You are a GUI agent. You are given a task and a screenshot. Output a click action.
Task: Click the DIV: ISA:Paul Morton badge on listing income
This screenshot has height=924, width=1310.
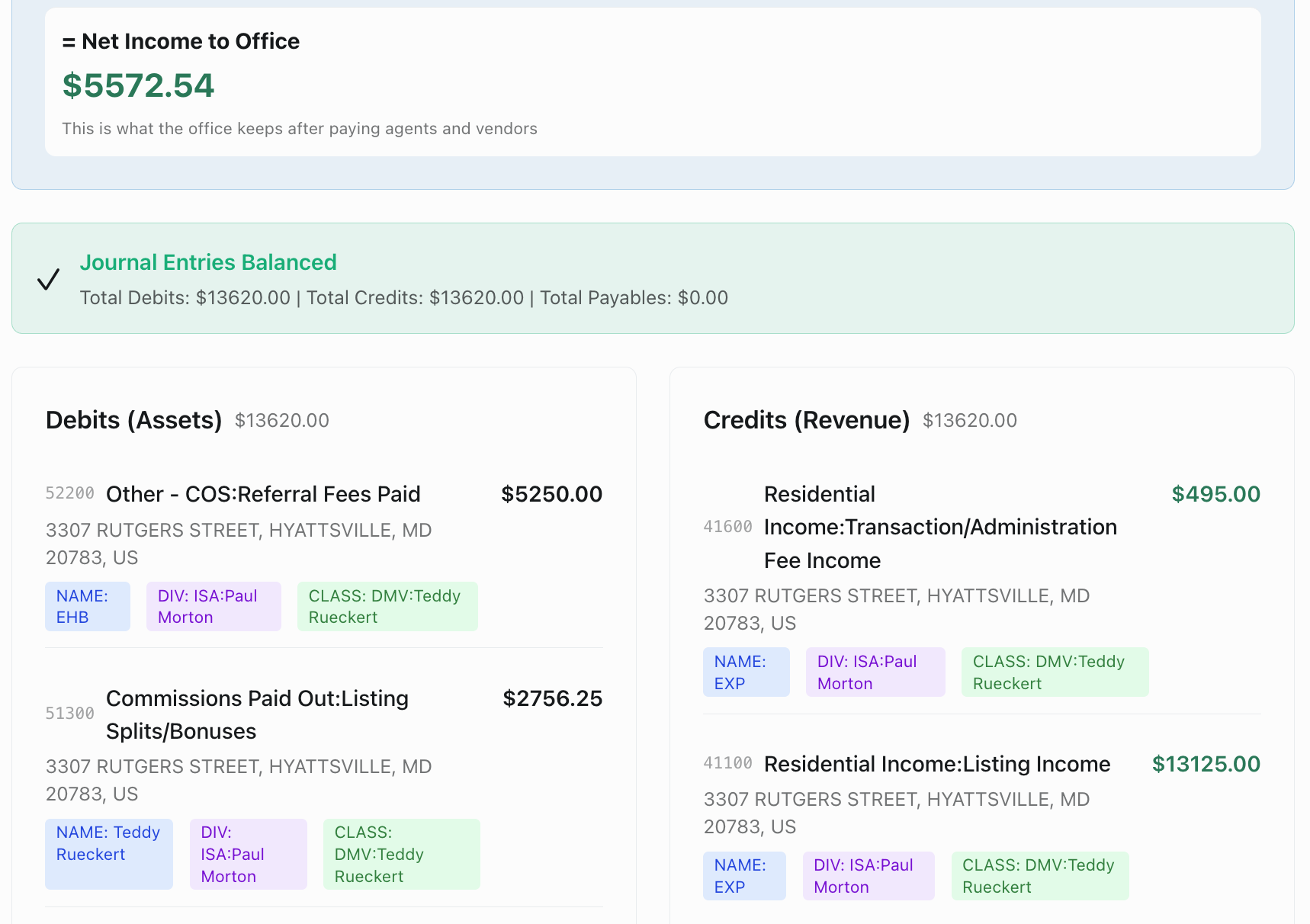[868, 875]
